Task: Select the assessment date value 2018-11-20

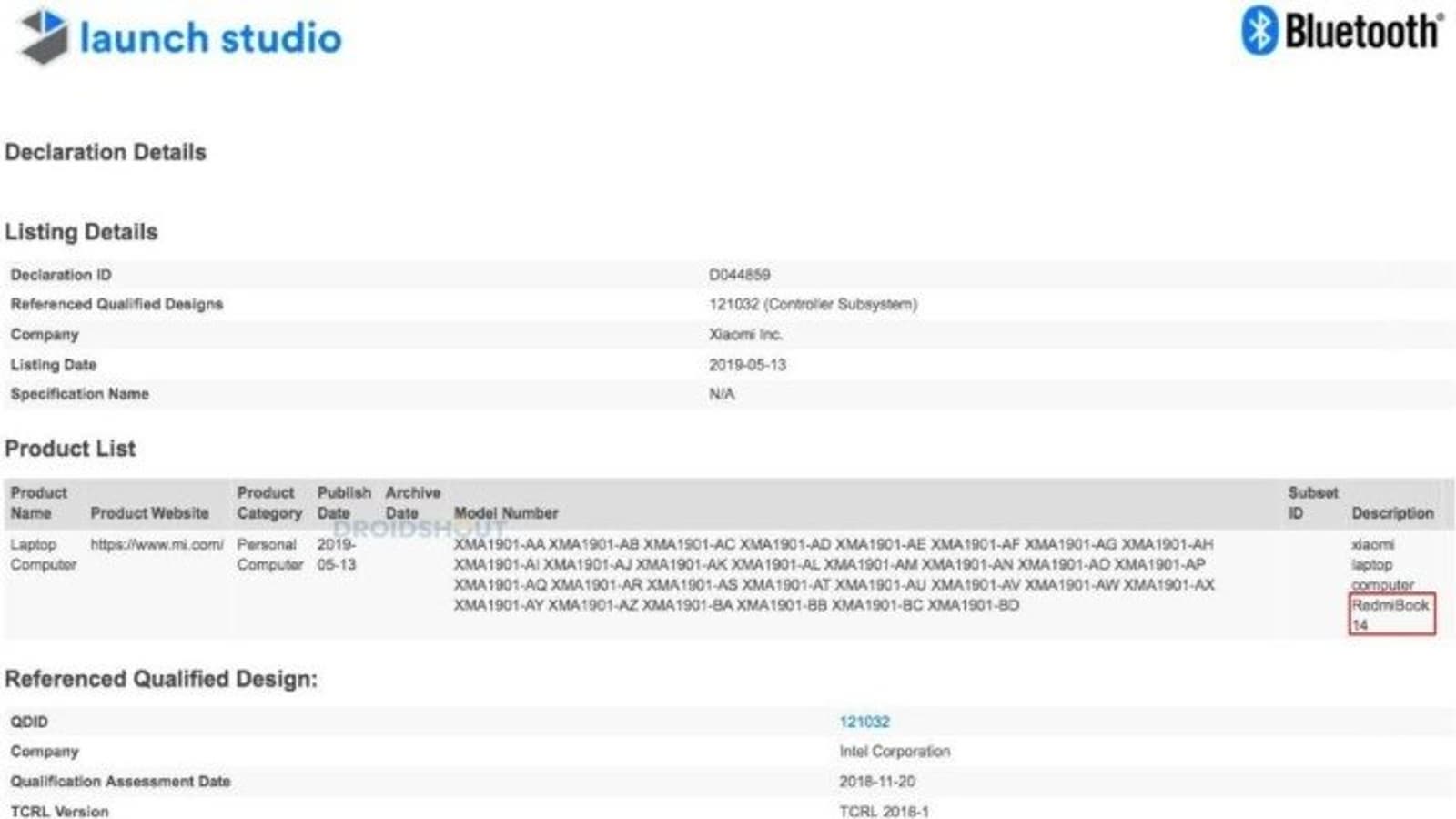Action: click(877, 782)
